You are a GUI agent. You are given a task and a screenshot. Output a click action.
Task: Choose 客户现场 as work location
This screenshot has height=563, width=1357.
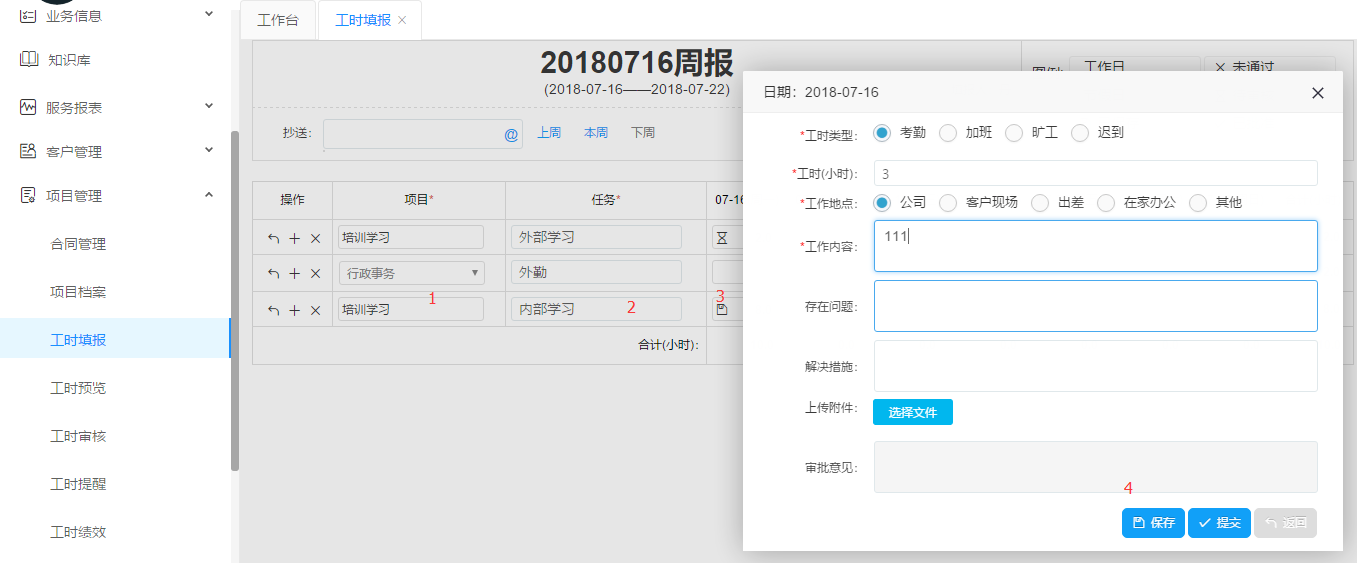coord(948,203)
